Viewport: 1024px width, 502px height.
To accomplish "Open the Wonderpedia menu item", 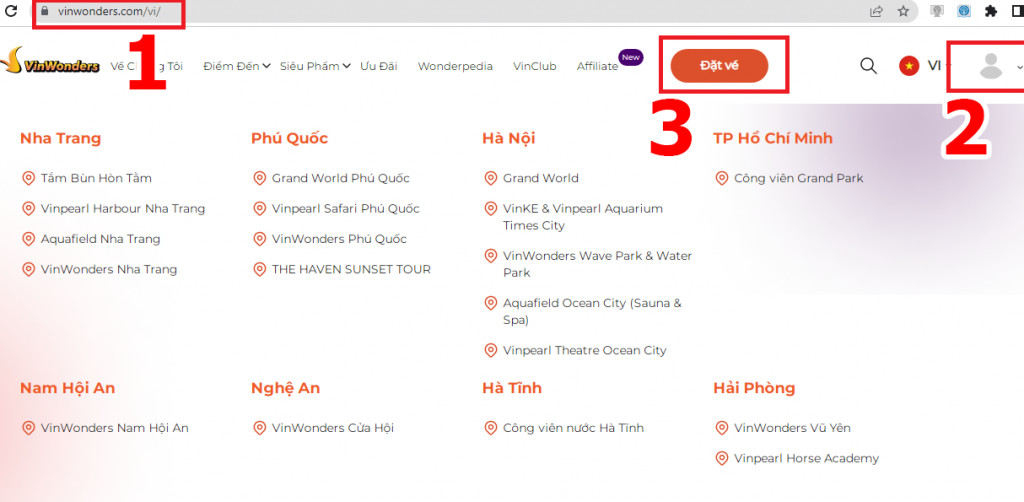I will click(455, 66).
